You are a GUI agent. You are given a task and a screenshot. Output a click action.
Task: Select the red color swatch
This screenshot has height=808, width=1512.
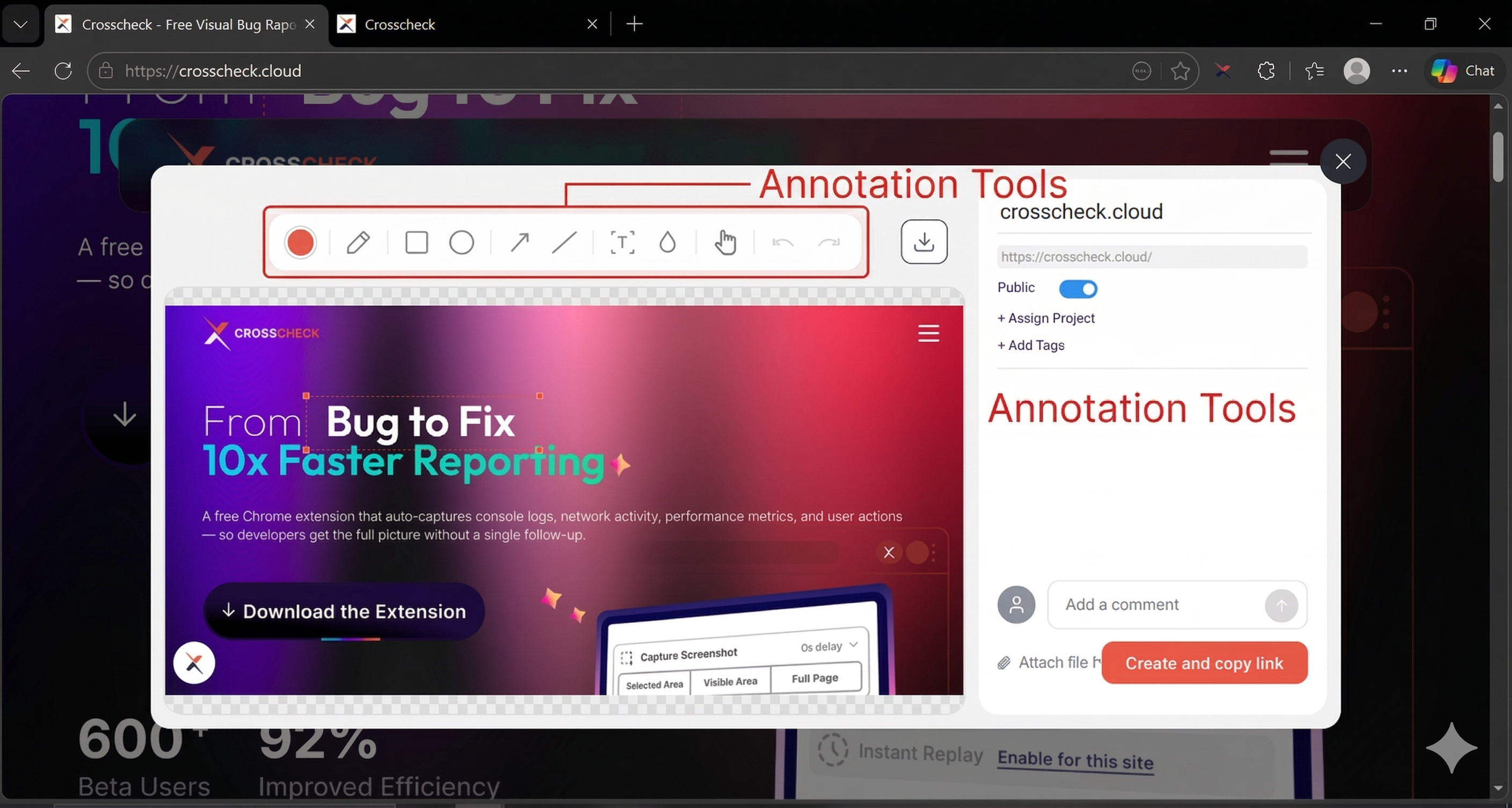(x=301, y=242)
